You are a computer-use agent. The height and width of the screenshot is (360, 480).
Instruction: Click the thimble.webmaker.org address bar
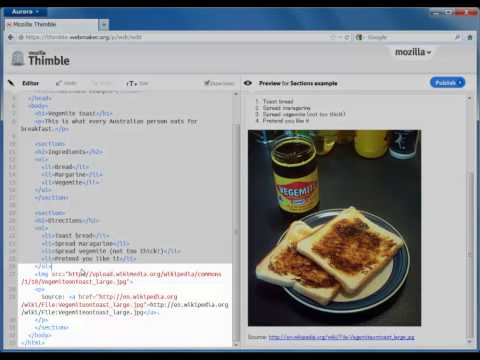click(x=173, y=37)
